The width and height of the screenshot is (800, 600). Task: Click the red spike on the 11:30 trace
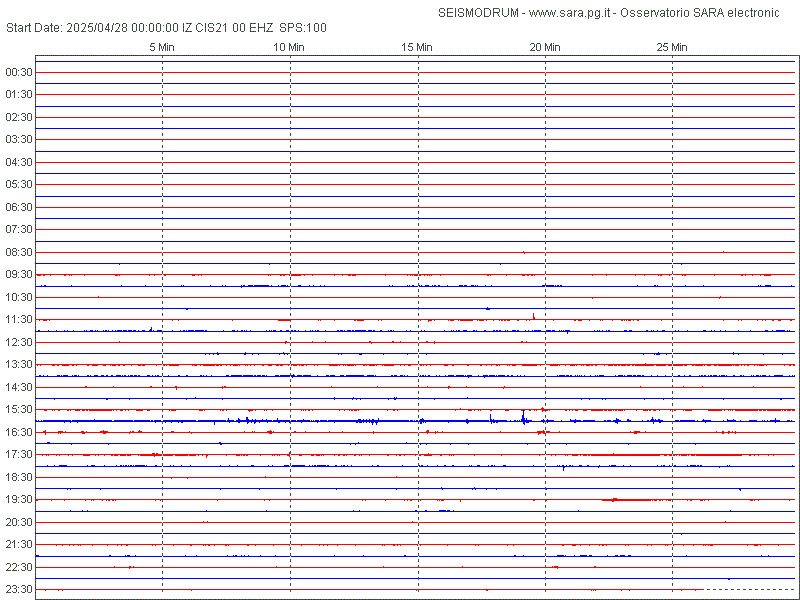coord(534,316)
